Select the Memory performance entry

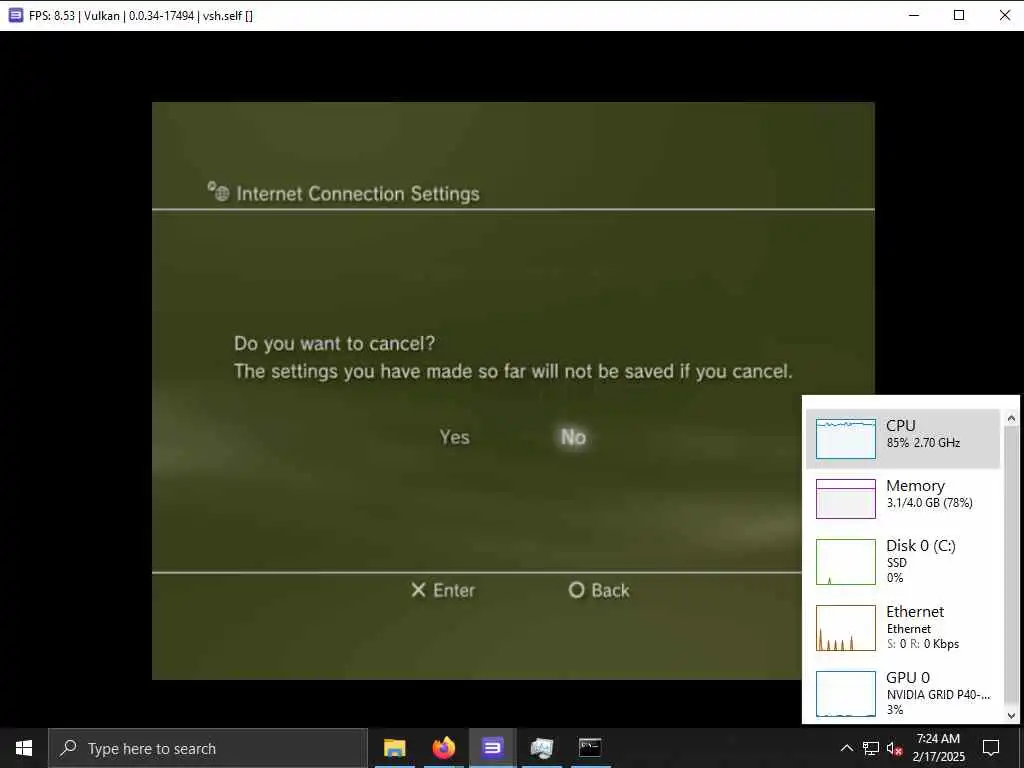pyautogui.click(x=903, y=498)
